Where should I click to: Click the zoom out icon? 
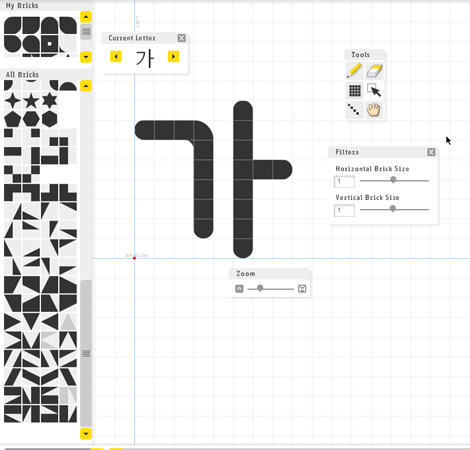tap(239, 289)
